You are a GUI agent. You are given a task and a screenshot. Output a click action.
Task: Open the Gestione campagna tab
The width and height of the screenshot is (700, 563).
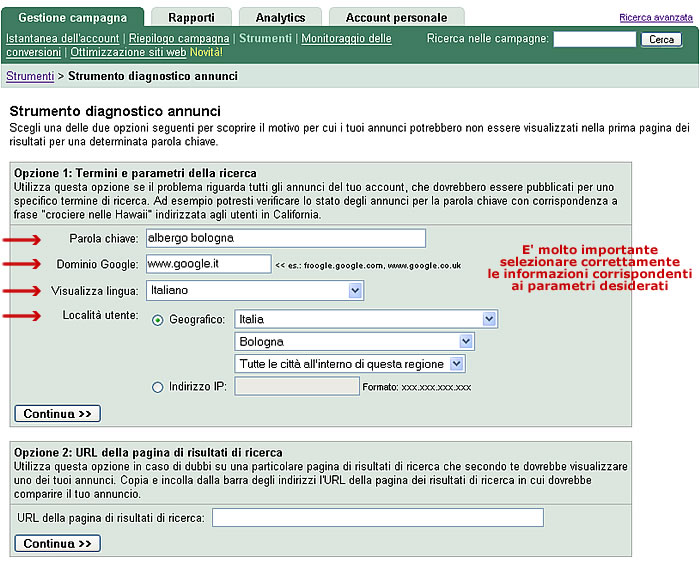(73, 17)
